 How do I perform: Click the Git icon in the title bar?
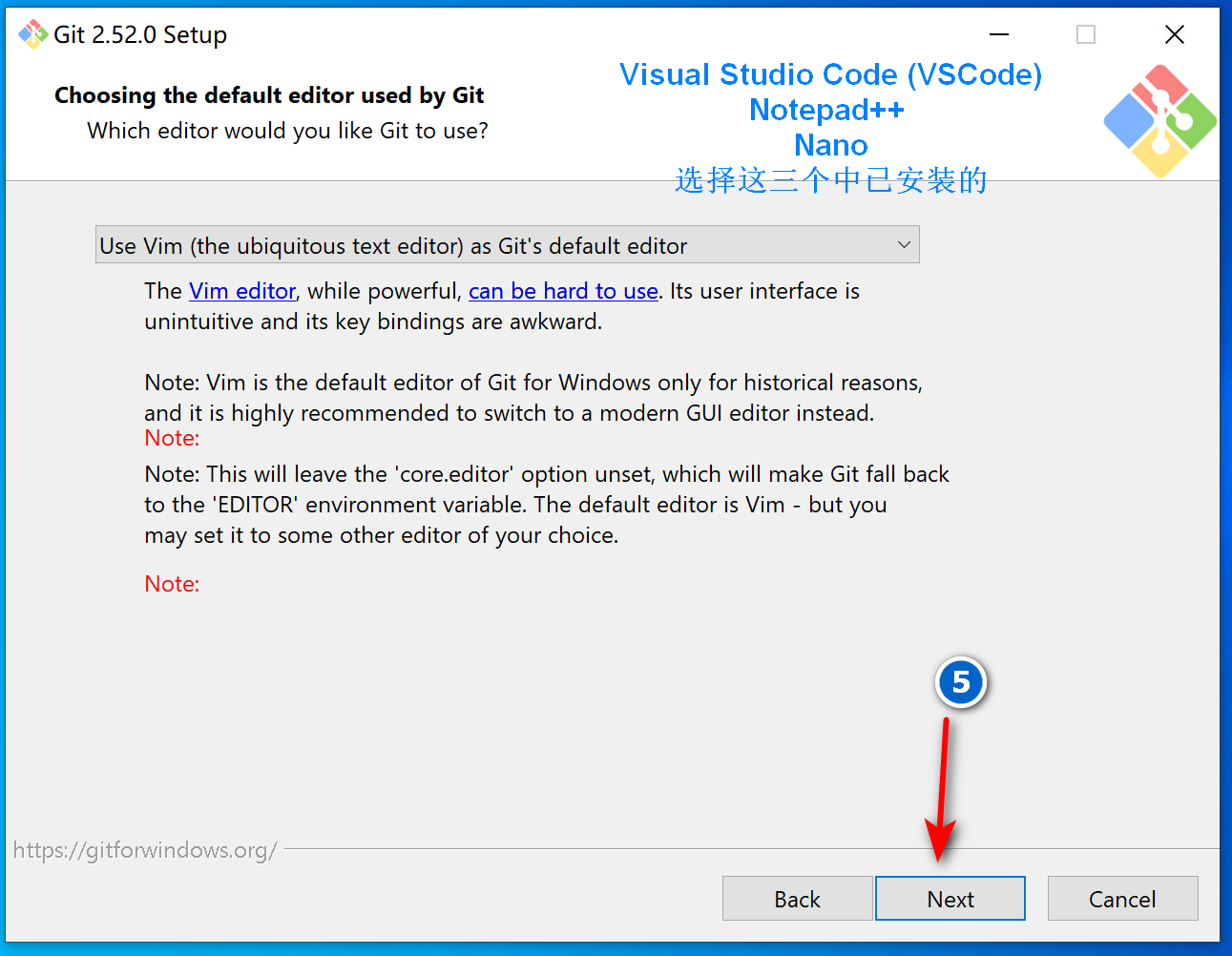32,34
